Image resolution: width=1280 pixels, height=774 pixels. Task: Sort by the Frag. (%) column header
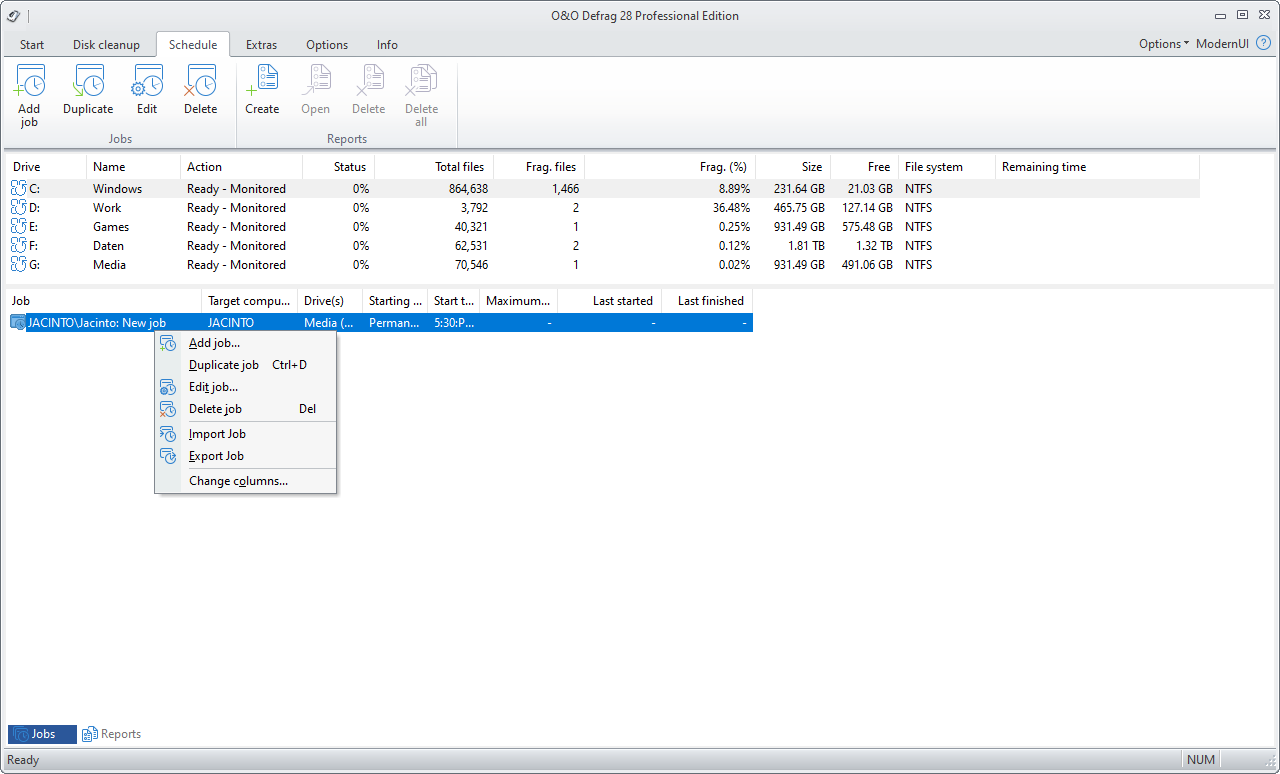click(x=668, y=167)
